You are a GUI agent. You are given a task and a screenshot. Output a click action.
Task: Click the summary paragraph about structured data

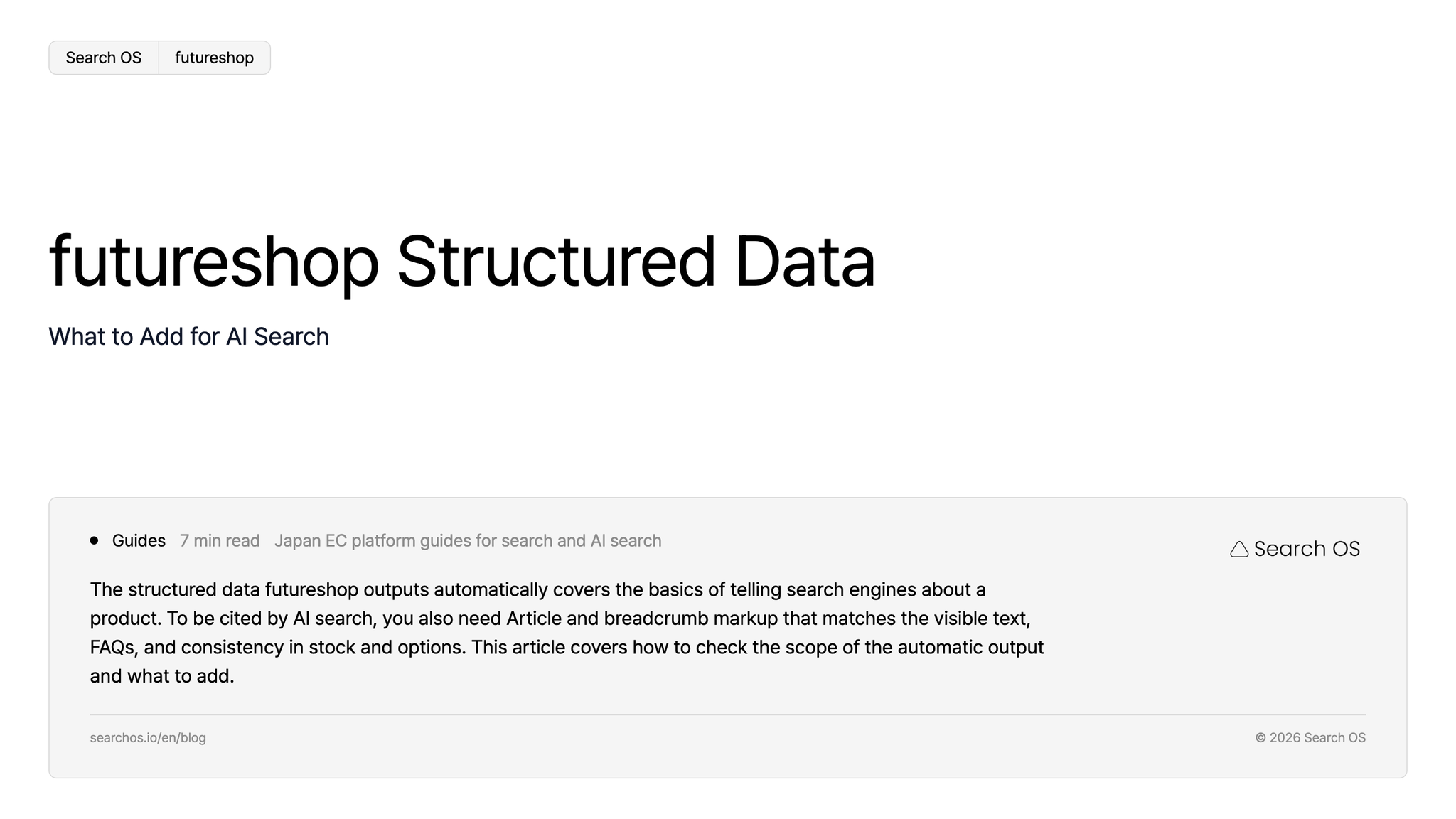567,633
